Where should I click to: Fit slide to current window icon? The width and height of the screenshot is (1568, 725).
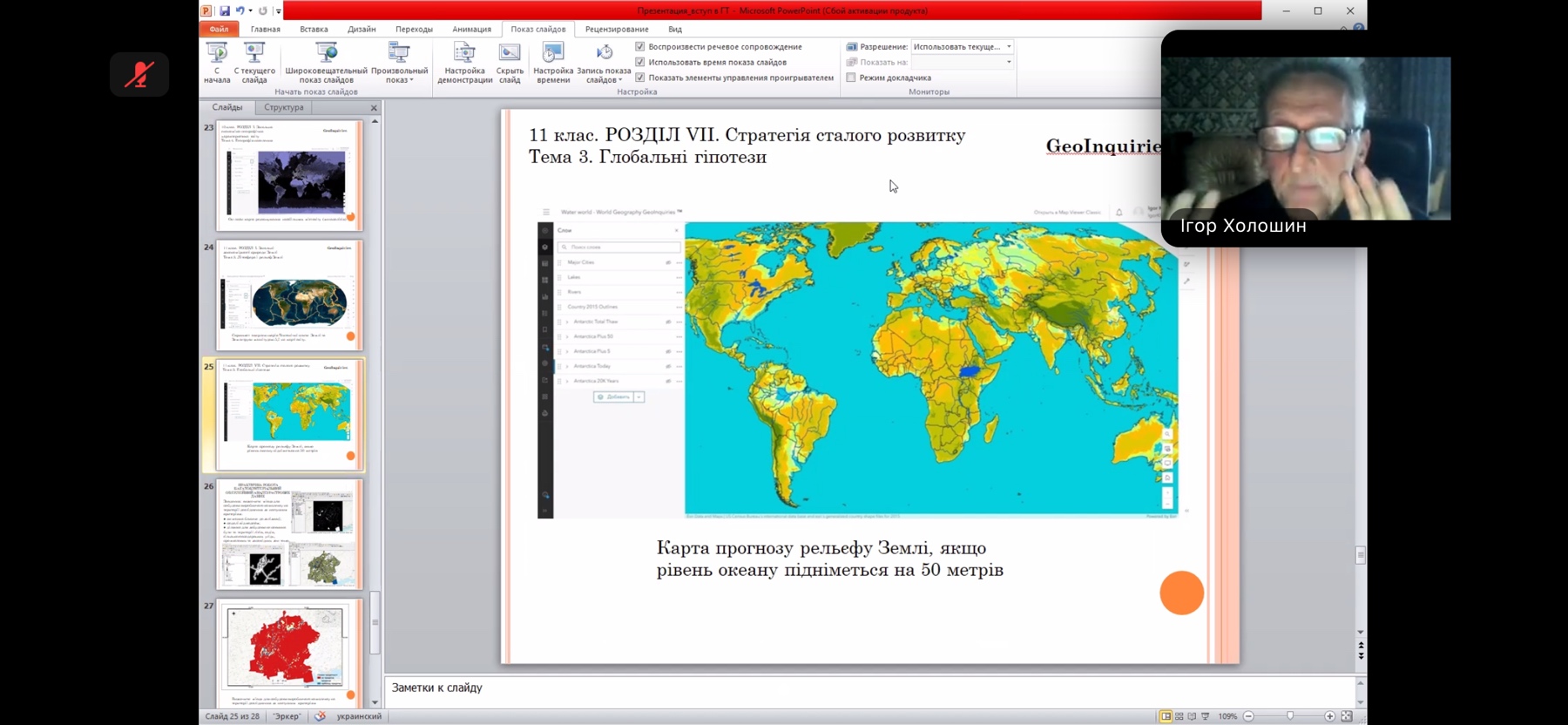pyautogui.click(x=1347, y=716)
